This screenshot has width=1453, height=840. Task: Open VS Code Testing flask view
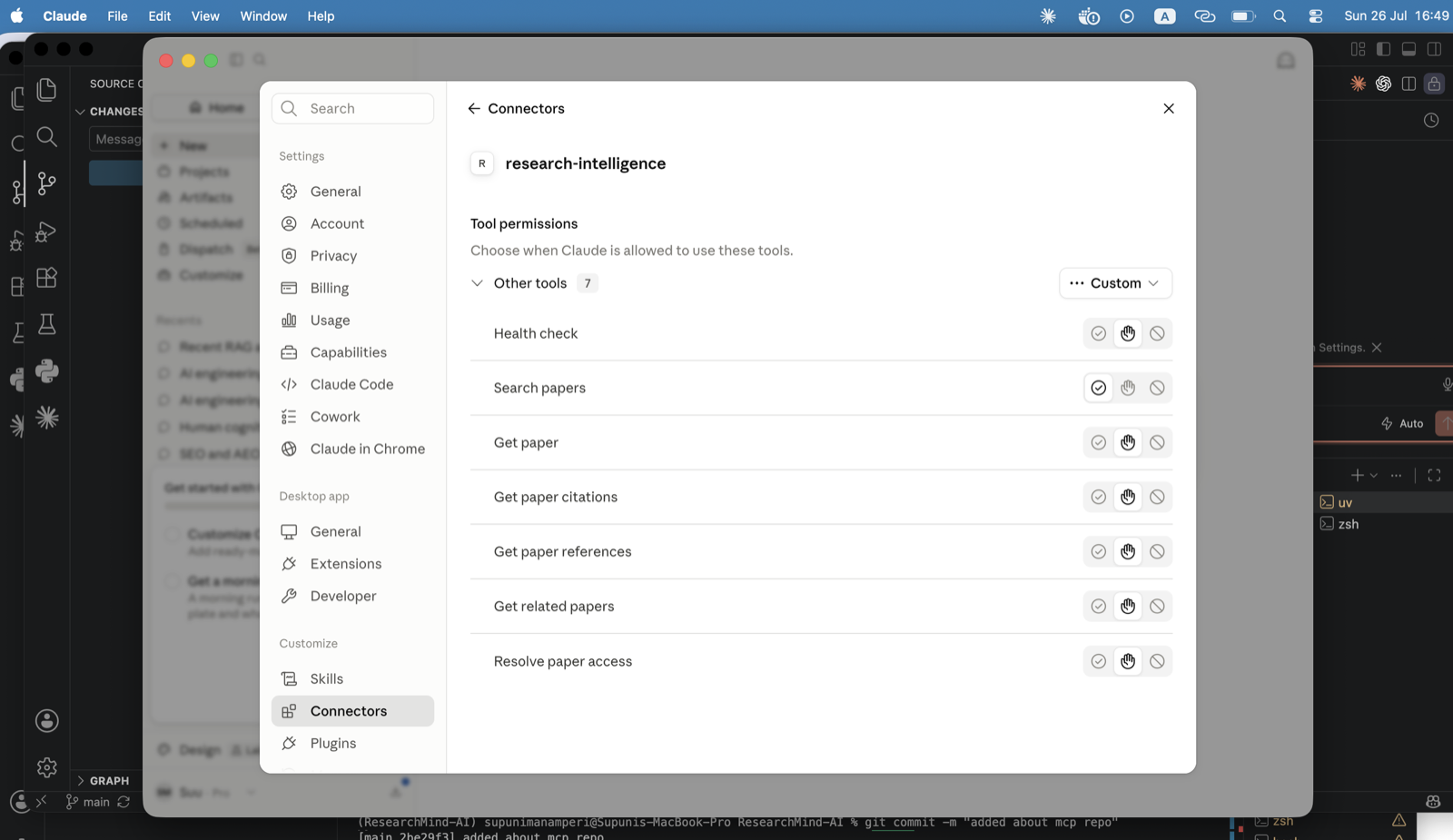[46, 324]
